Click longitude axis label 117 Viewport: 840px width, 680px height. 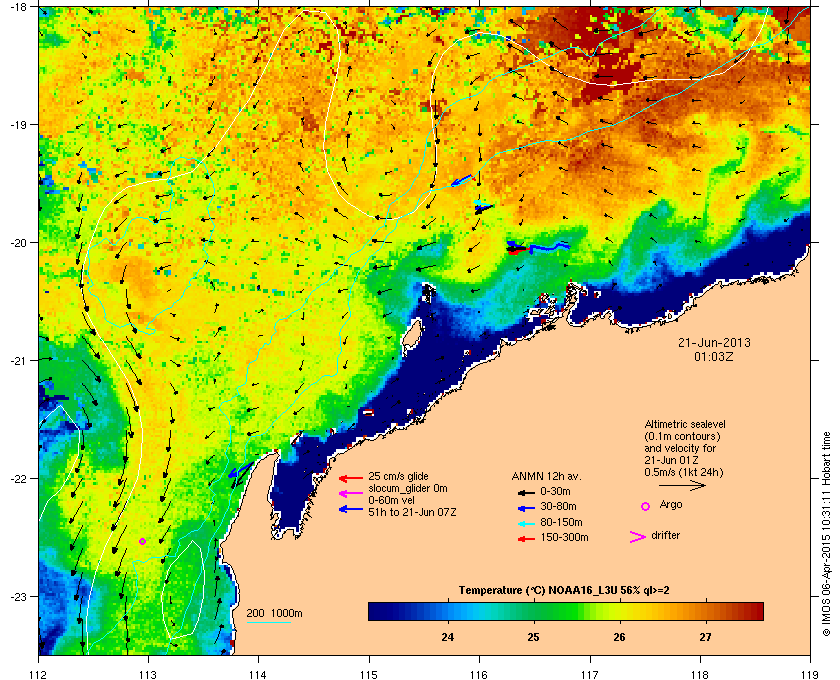point(590,675)
